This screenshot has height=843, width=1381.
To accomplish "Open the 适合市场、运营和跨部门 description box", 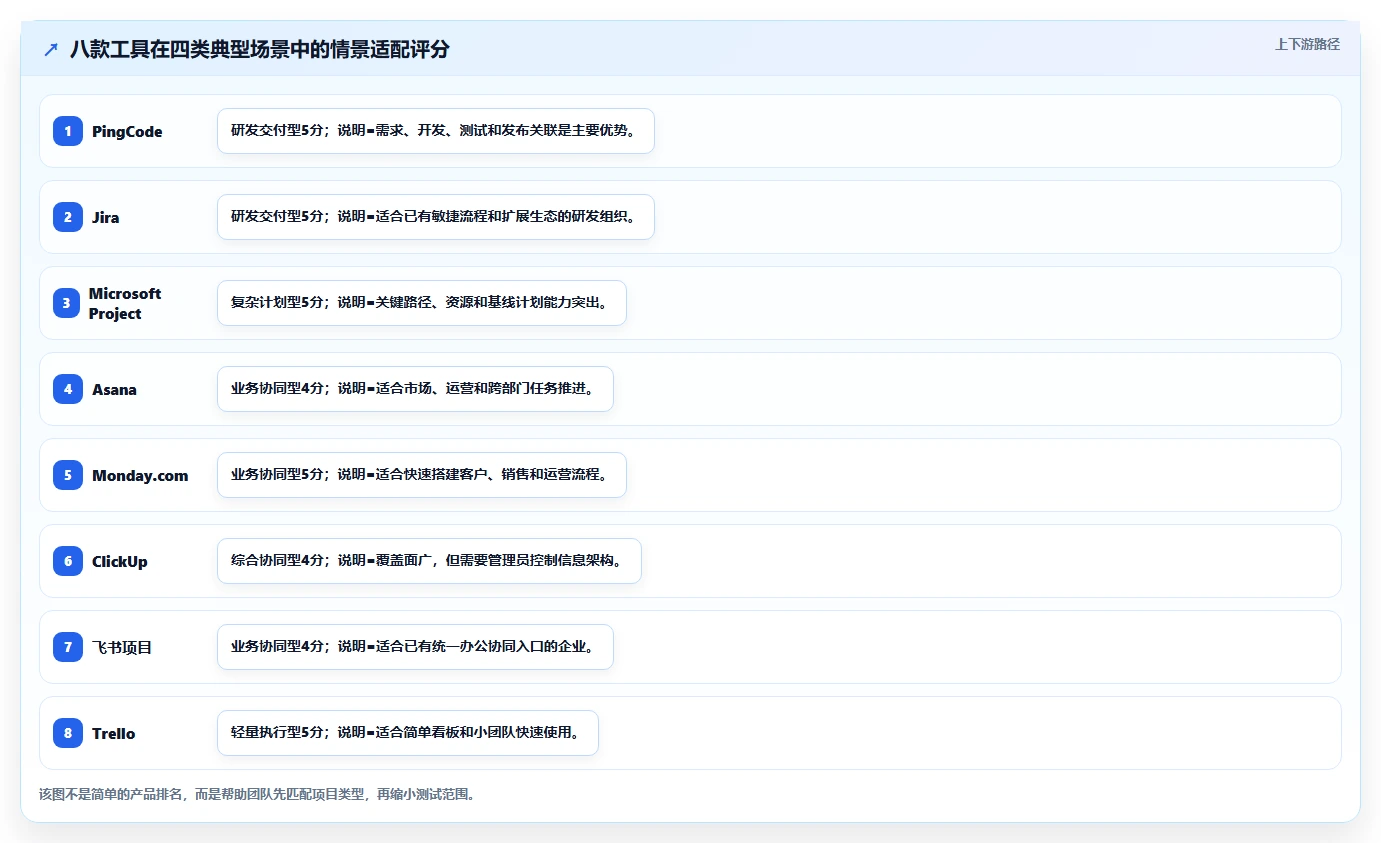I will click(415, 389).
